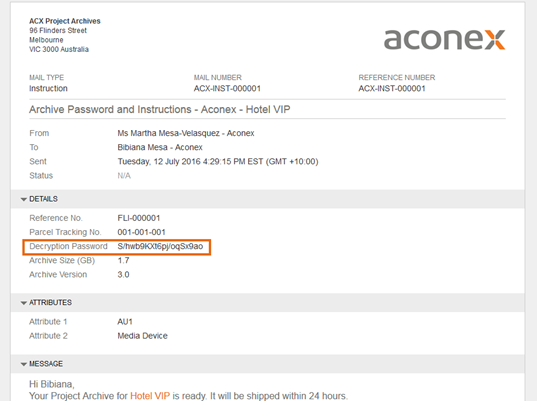Click the MESSAGE section header label
This screenshot has width=537, height=401.
click(x=46, y=364)
